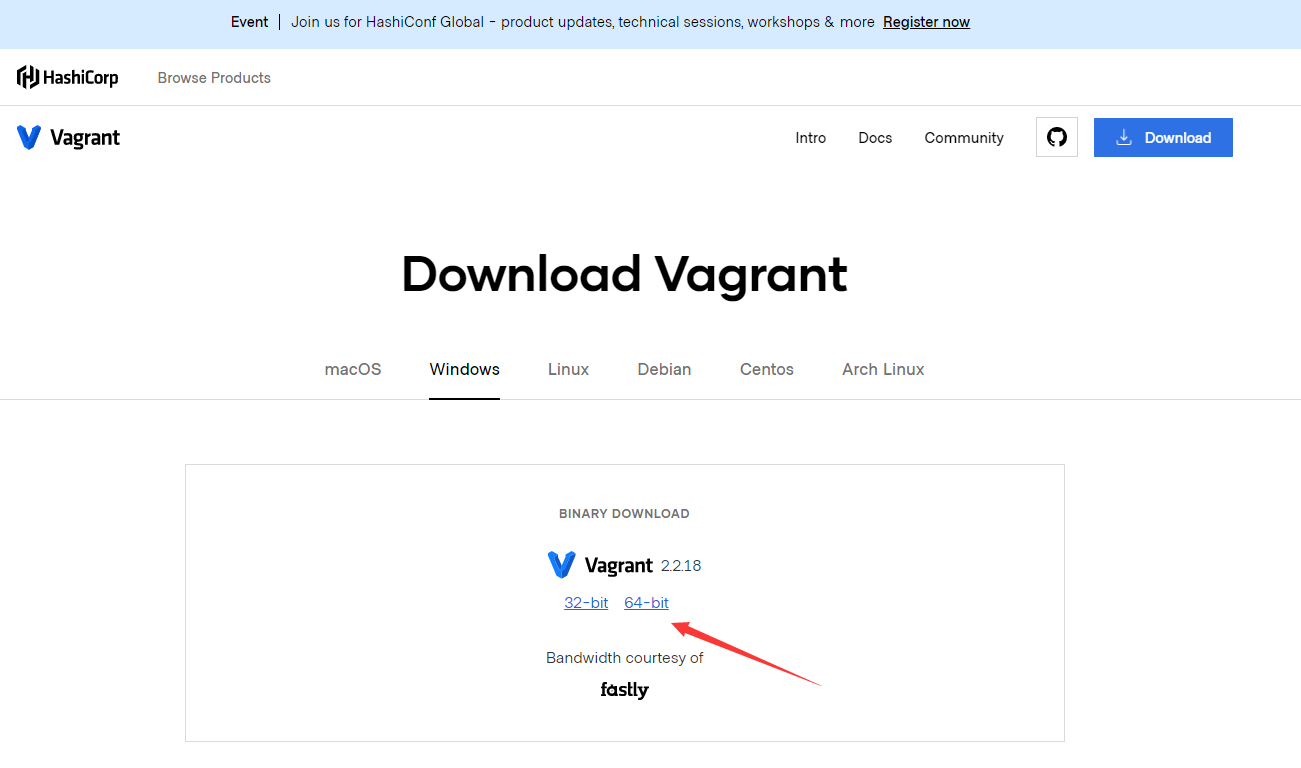Click the Bandwidth courtesy of text
The height and width of the screenshot is (768, 1301).
[x=625, y=658]
